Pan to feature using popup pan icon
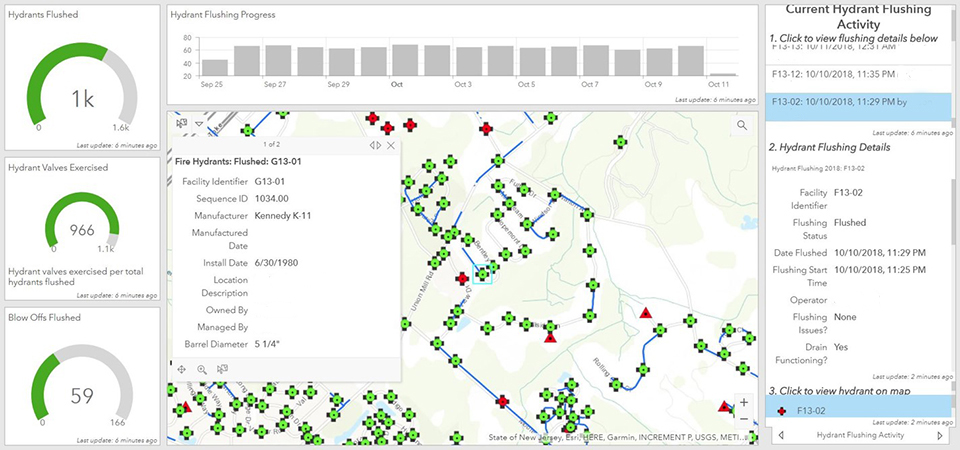 coord(181,369)
